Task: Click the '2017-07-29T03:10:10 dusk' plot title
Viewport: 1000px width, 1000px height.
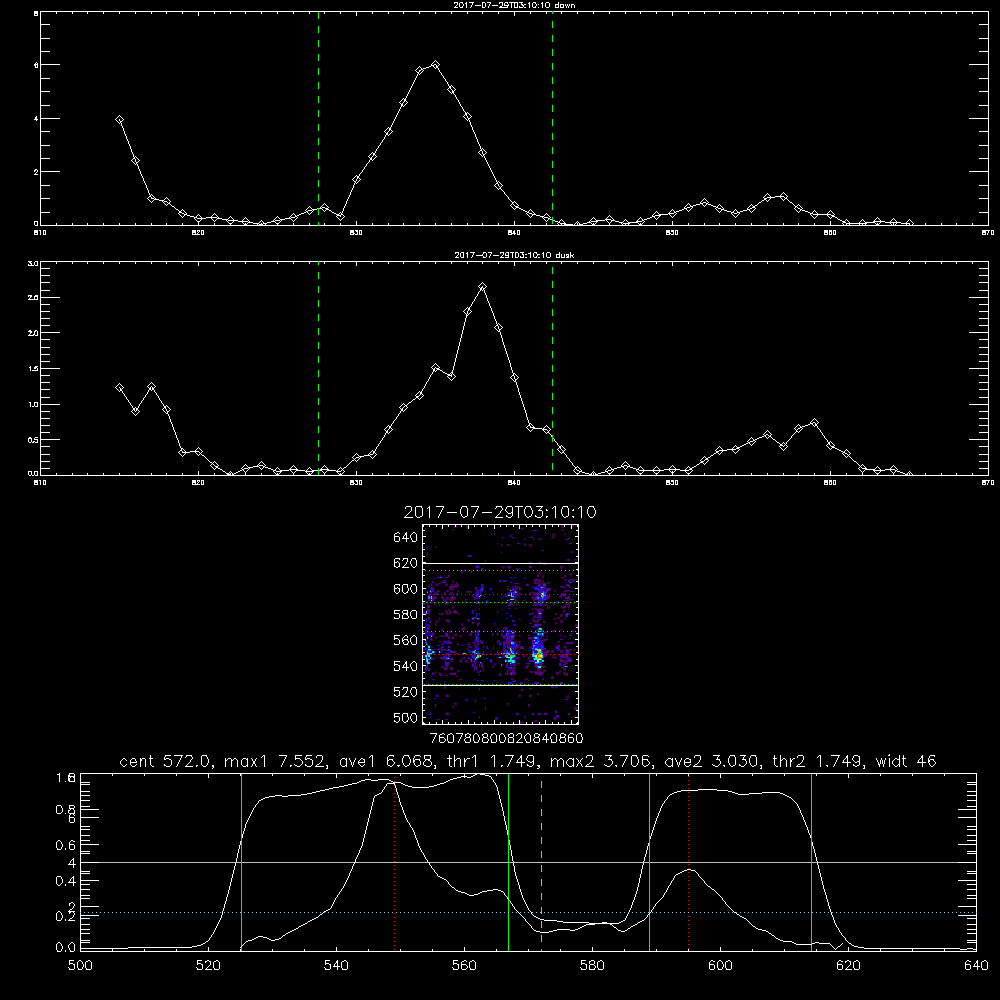Action: pos(514,255)
